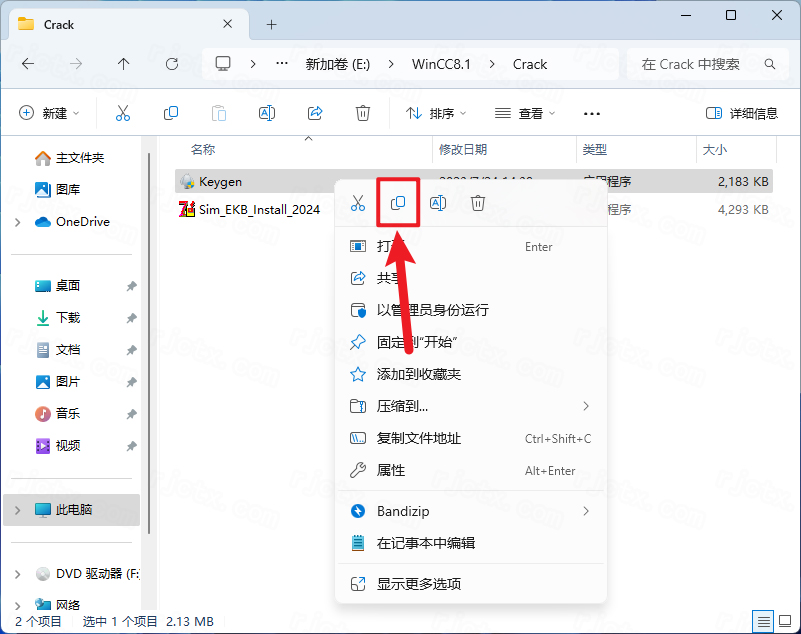Open the 查看 view dropdown

tap(525, 113)
